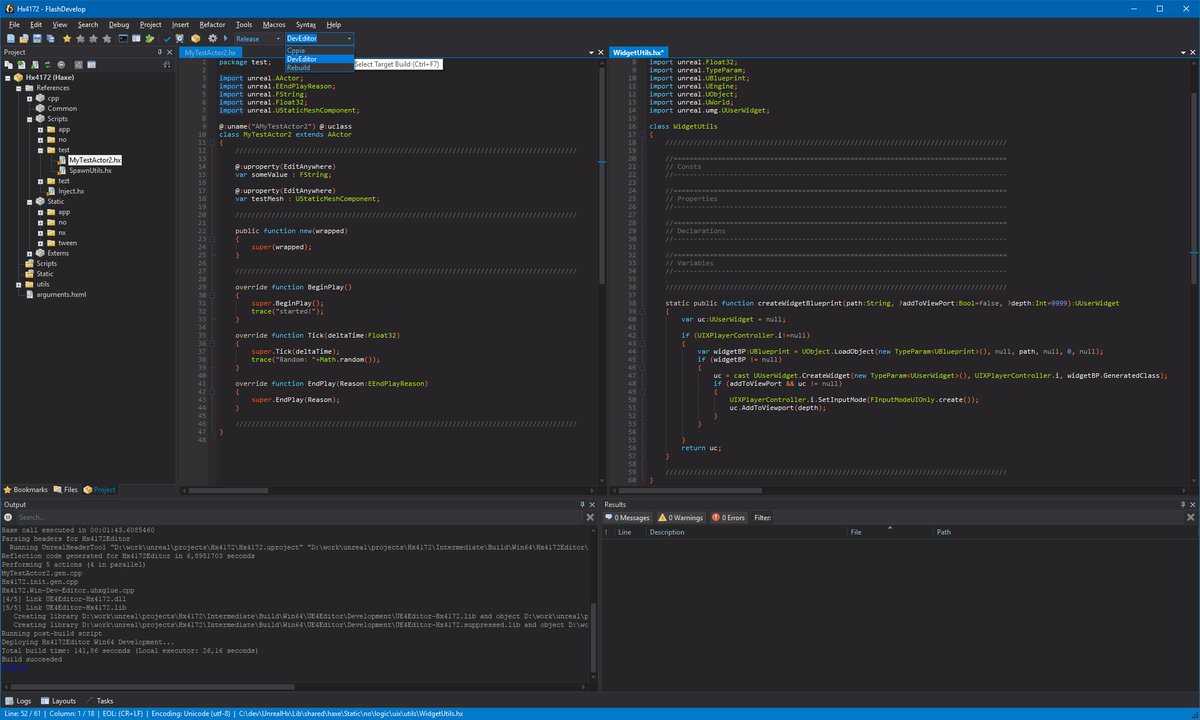Click the Open File folder toolbar icon
1200x720 pixels.
[x=24, y=39]
